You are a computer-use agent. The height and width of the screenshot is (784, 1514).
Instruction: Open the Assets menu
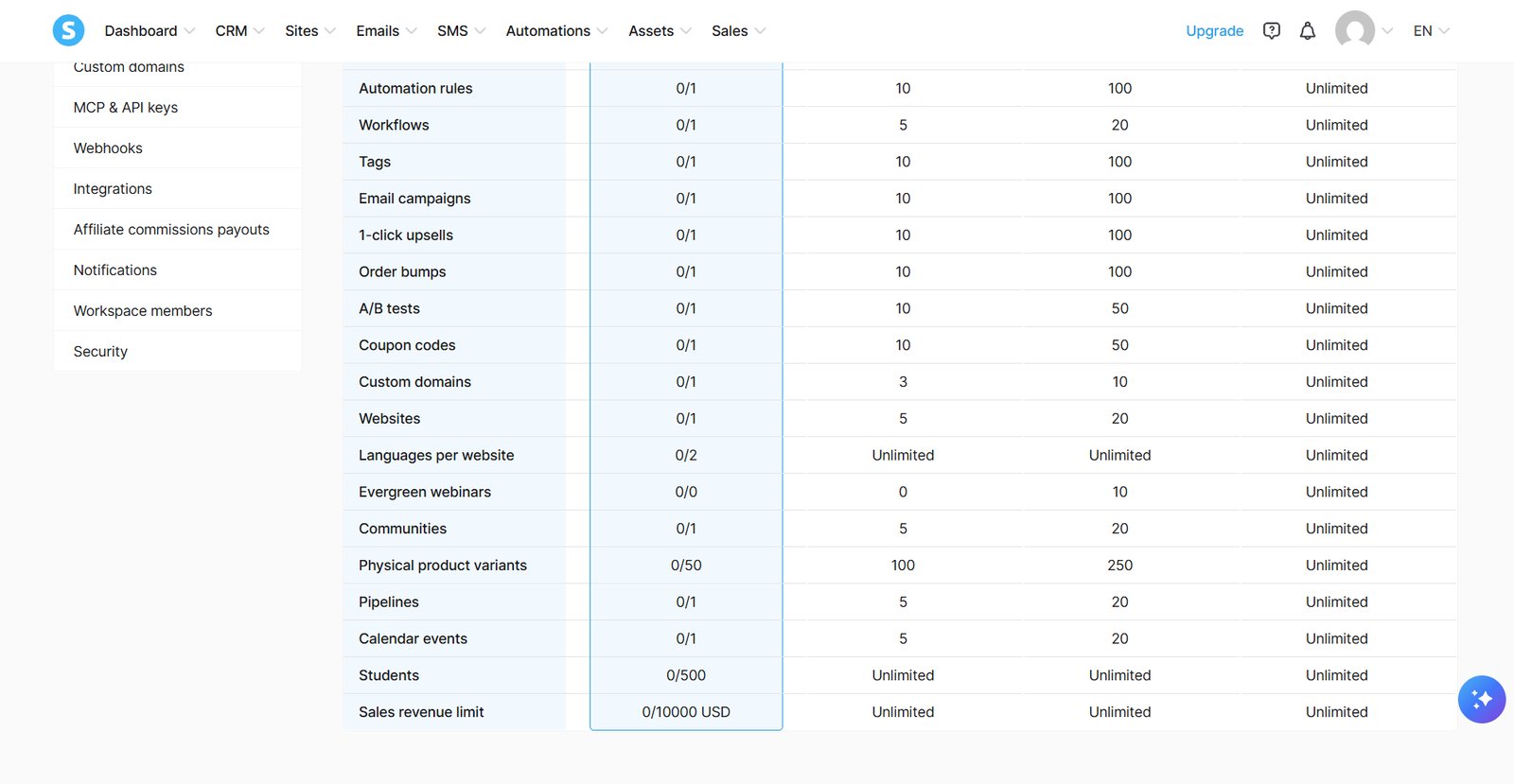point(660,31)
